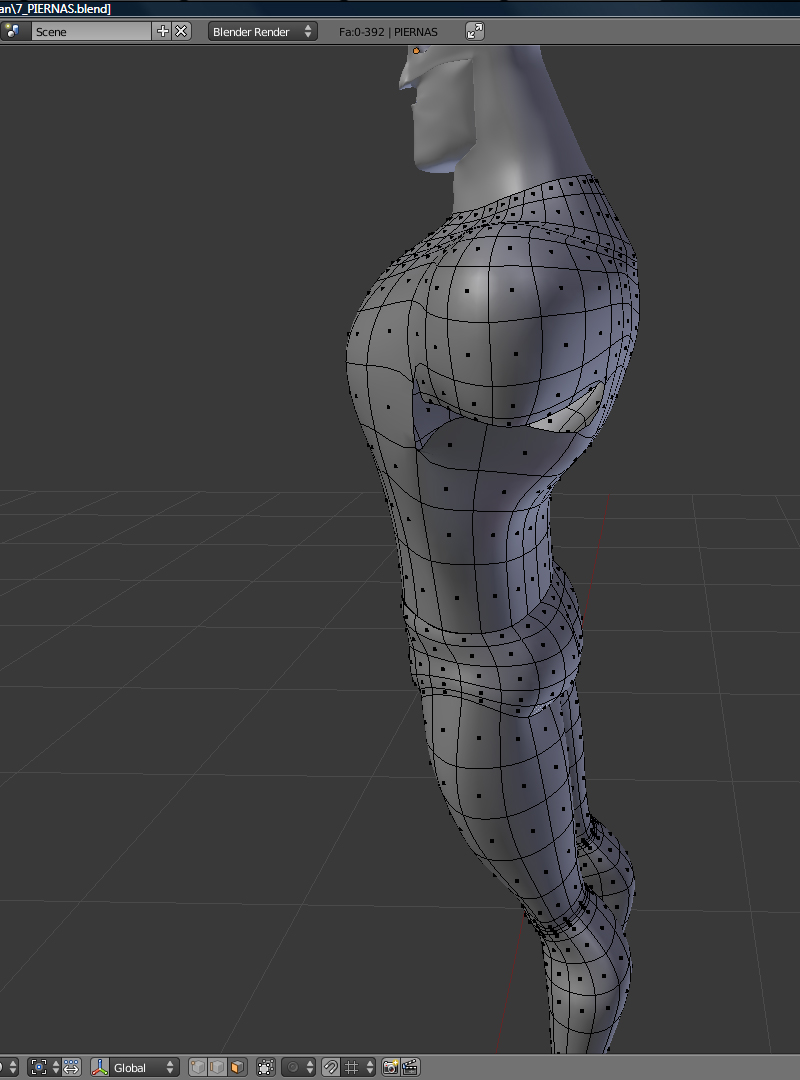
Task: Click the Scene name field
Action: click(91, 32)
